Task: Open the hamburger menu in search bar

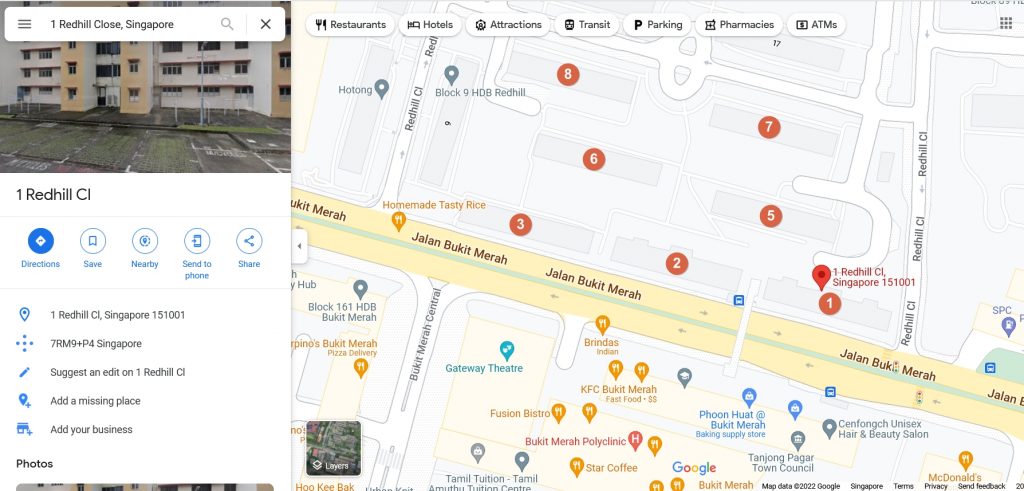Action: tap(24, 24)
